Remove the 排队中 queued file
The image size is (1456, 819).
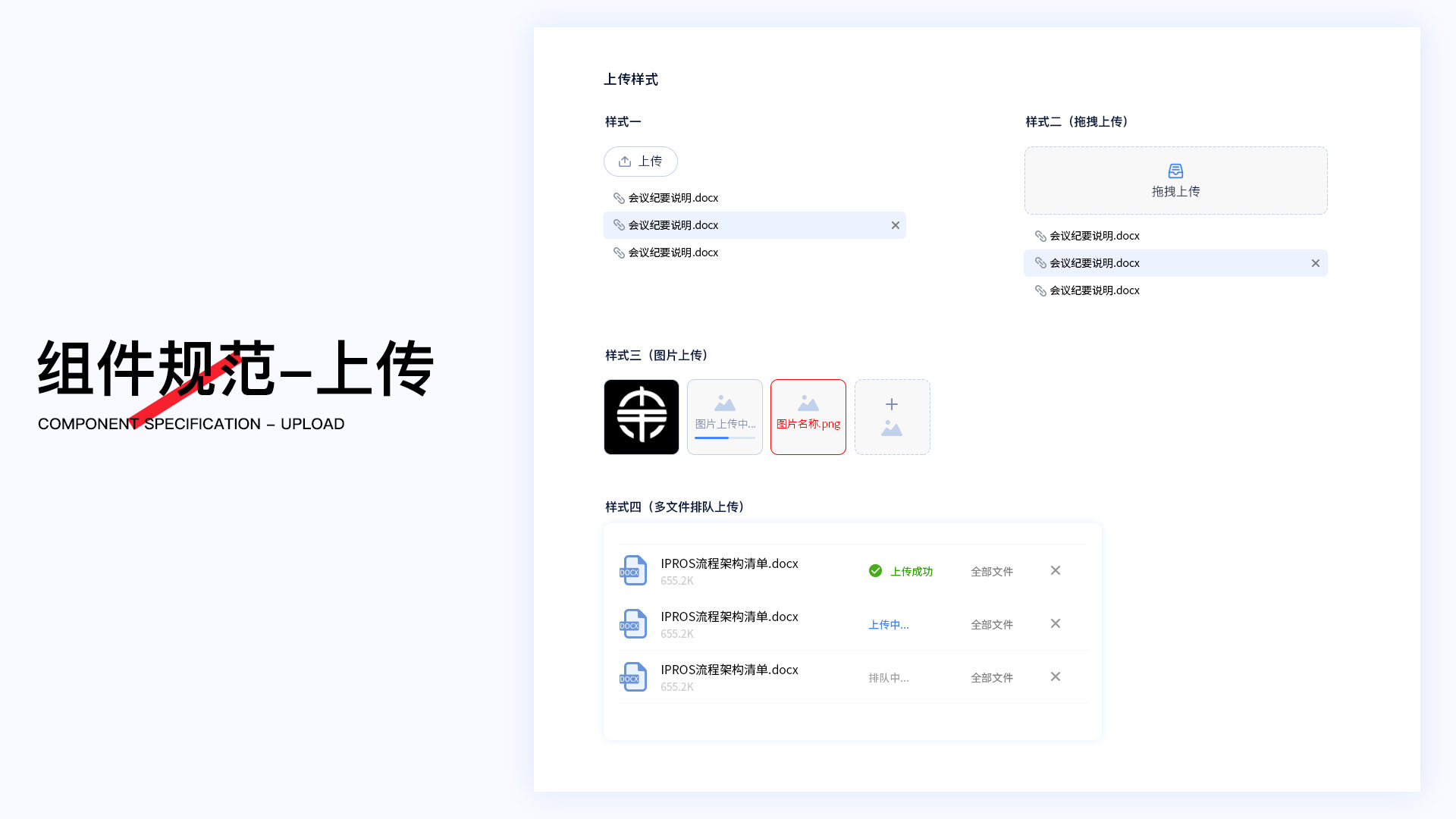(x=1055, y=676)
